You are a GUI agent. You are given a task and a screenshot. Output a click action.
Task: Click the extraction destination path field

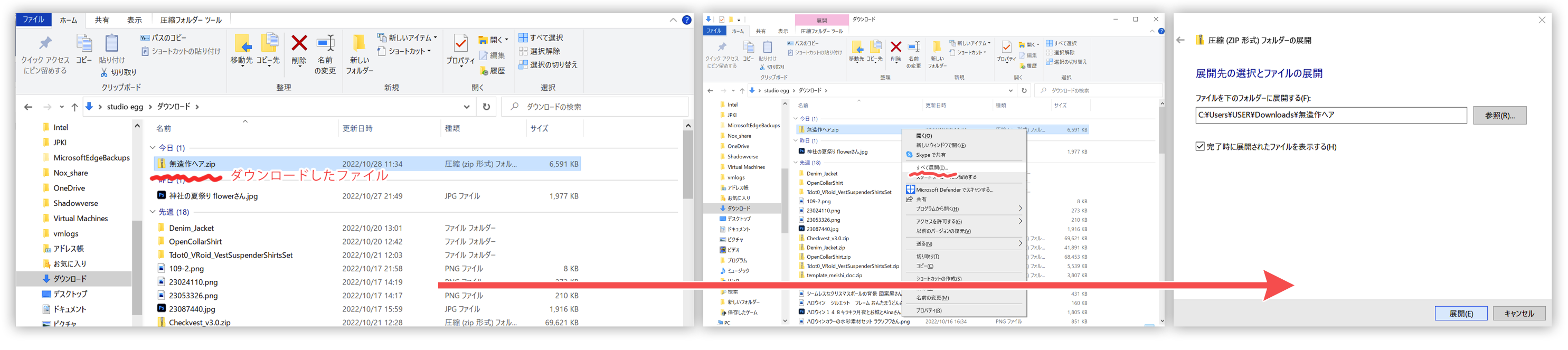click(1330, 115)
